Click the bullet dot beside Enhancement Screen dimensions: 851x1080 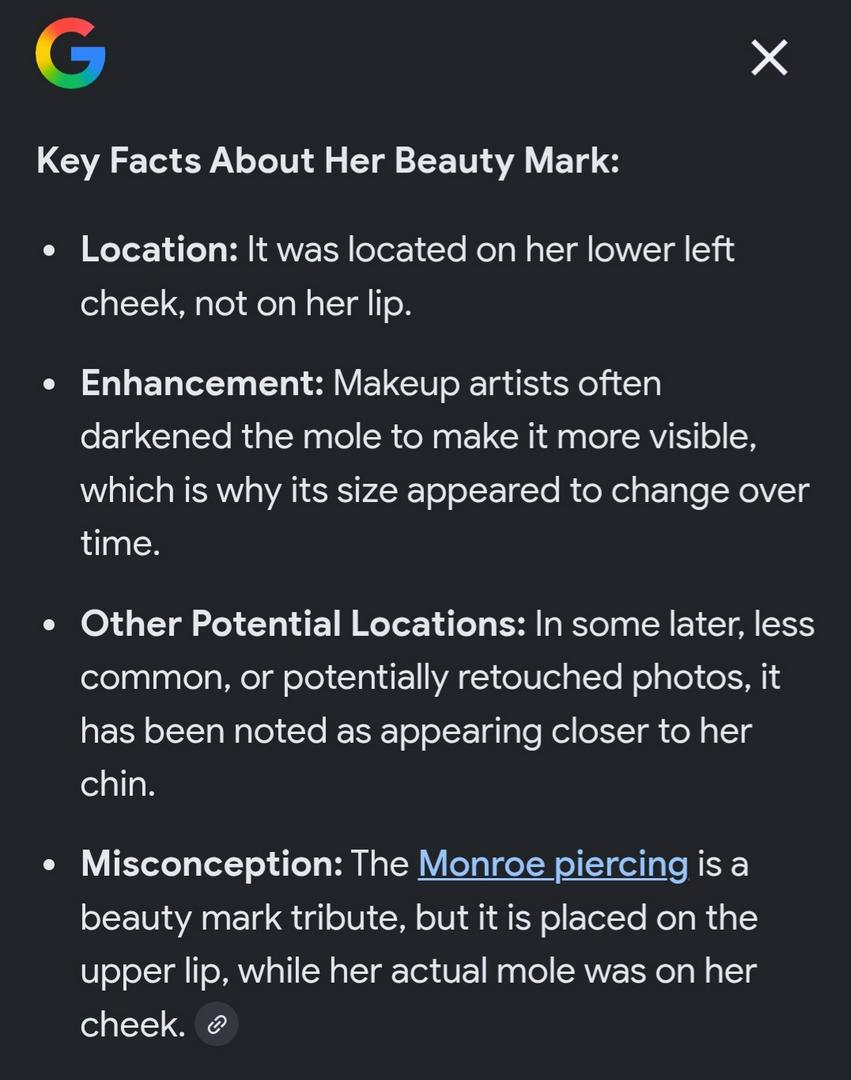50,385
